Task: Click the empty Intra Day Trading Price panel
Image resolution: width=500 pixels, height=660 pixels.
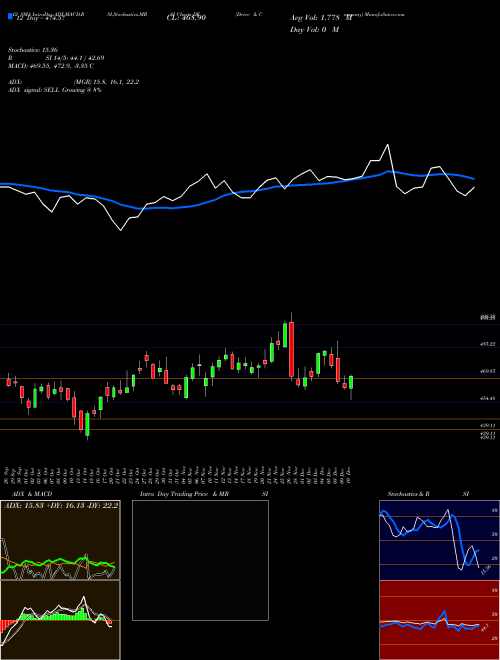Action: [x=200, y=560]
